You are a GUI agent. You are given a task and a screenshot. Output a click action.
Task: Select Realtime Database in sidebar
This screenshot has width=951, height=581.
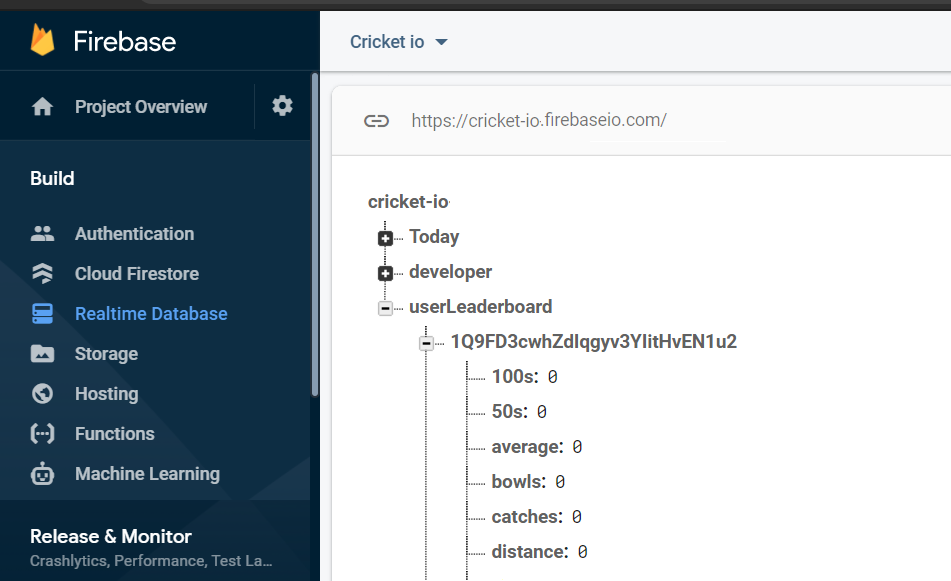point(151,314)
